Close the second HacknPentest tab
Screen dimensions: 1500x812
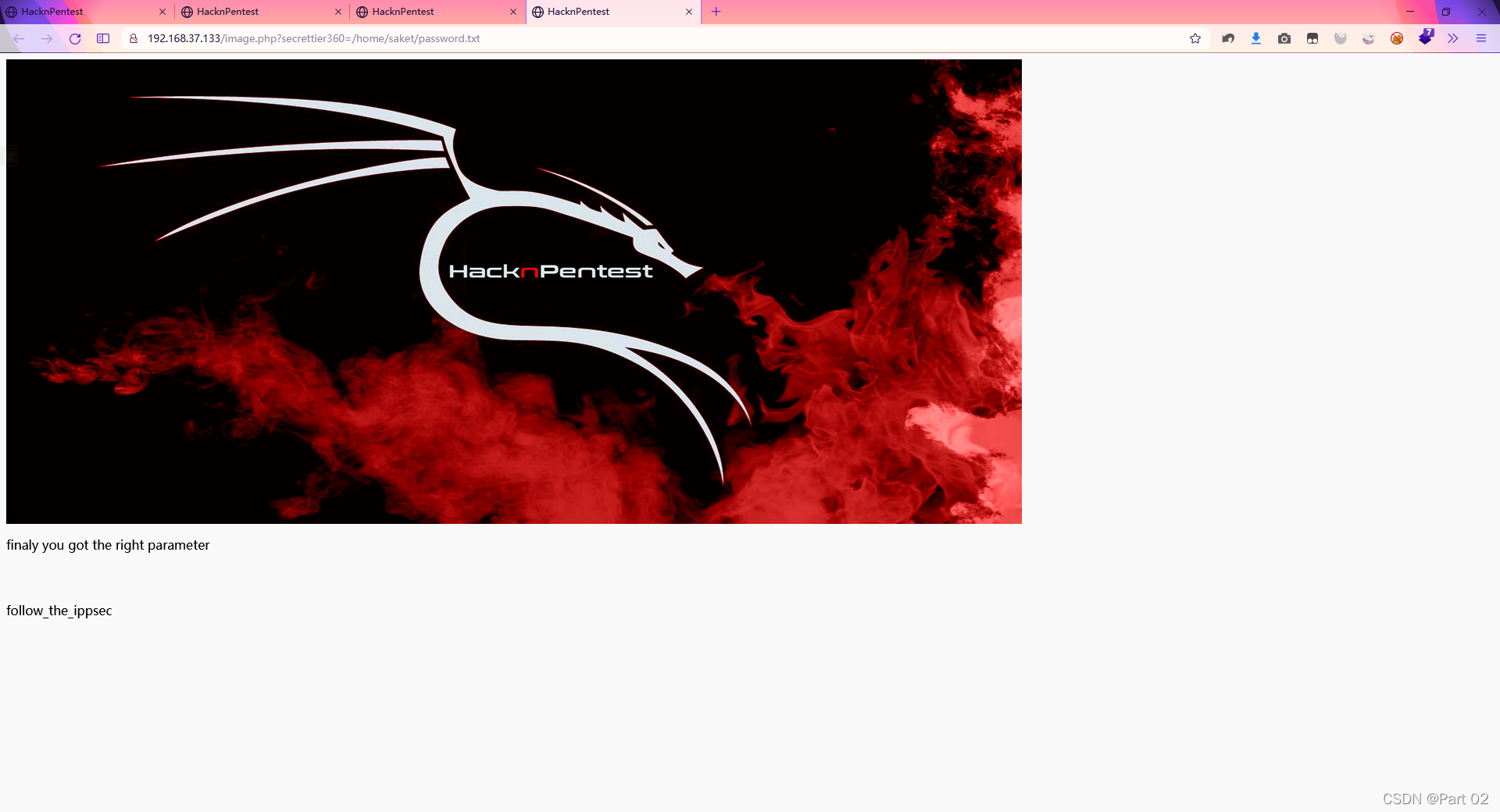pyautogui.click(x=338, y=12)
